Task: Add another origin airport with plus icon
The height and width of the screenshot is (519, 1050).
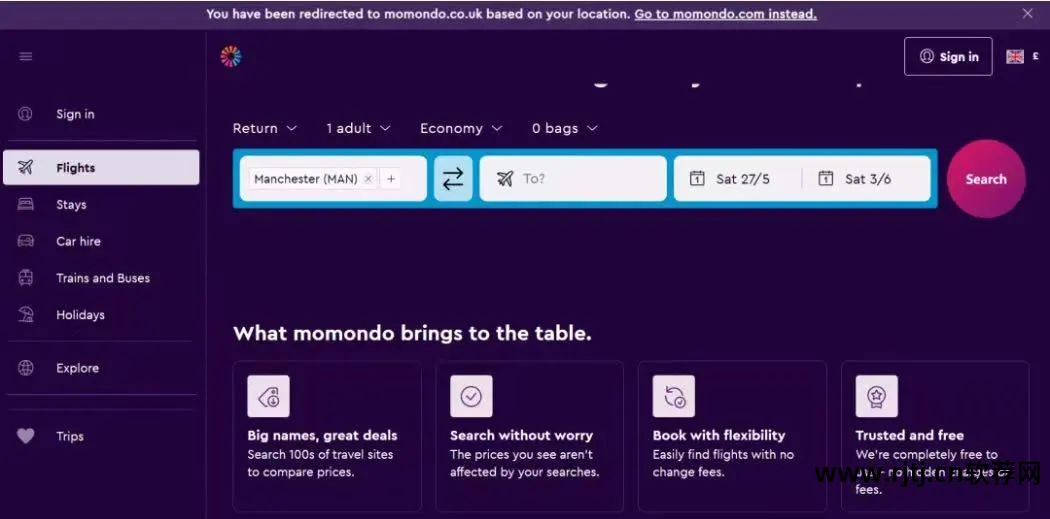Action: coord(391,179)
